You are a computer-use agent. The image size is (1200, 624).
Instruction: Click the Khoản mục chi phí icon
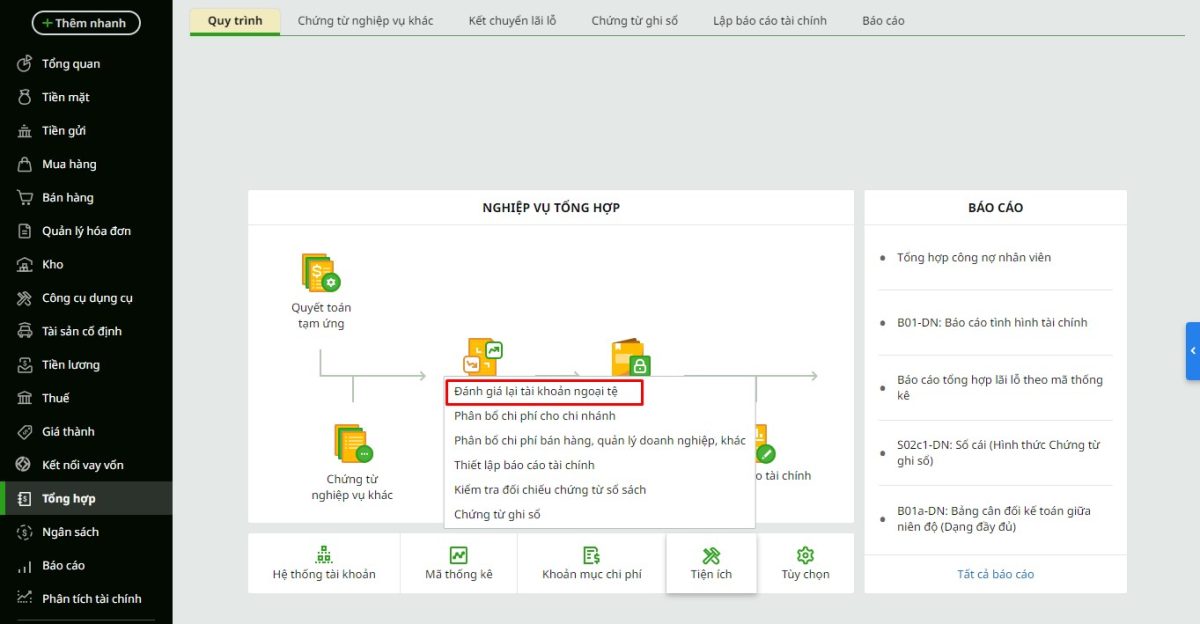[x=591, y=555]
